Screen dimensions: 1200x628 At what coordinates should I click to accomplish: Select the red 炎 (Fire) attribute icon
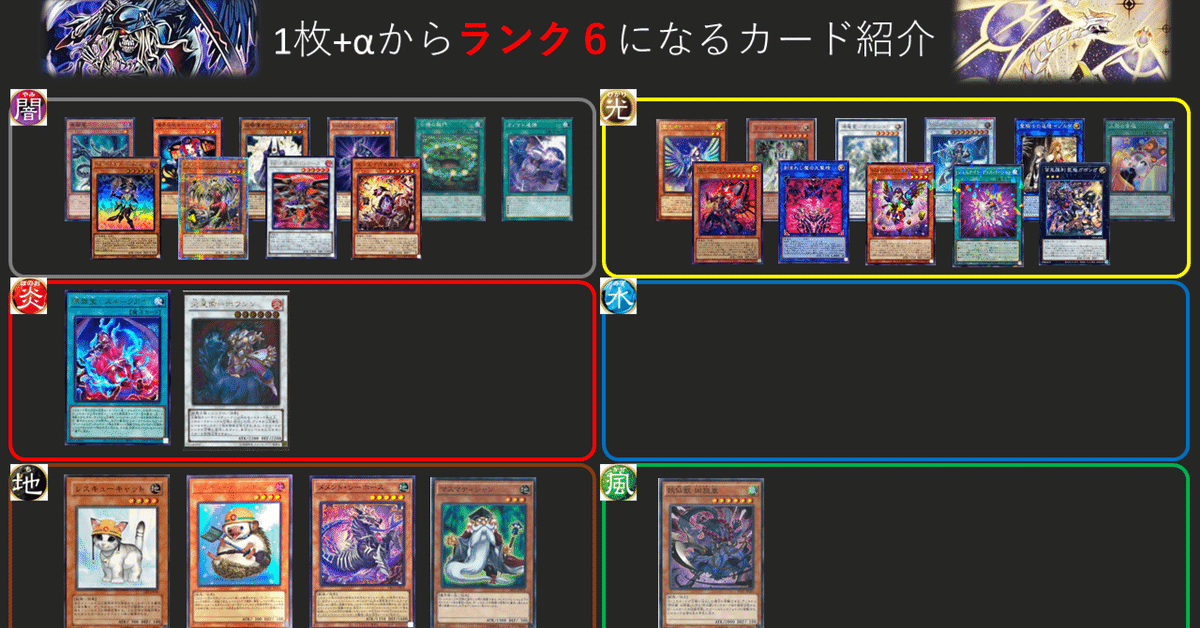pyautogui.click(x=22, y=295)
